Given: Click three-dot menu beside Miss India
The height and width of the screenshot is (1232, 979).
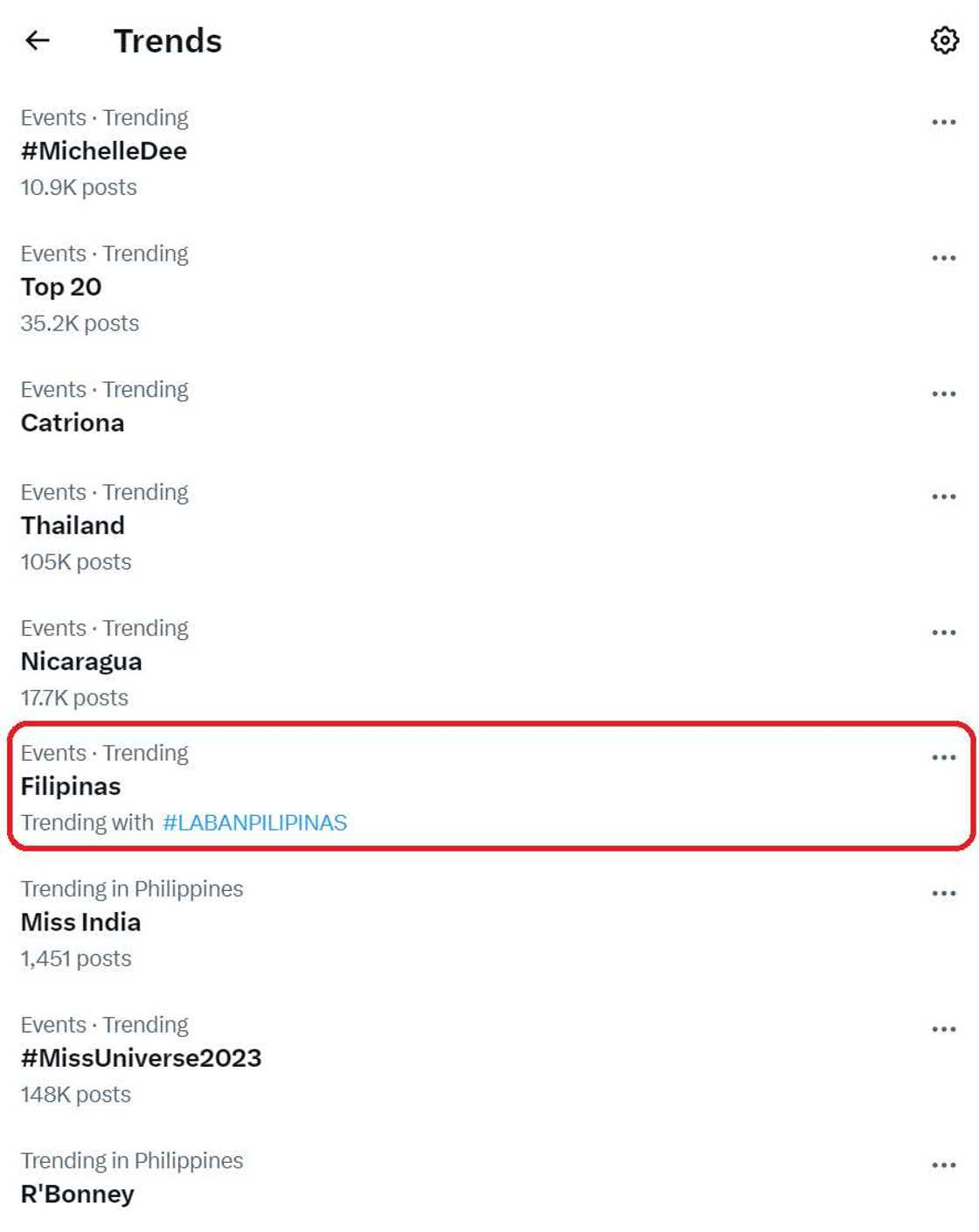Looking at the screenshot, I should (x=943, y=894).
